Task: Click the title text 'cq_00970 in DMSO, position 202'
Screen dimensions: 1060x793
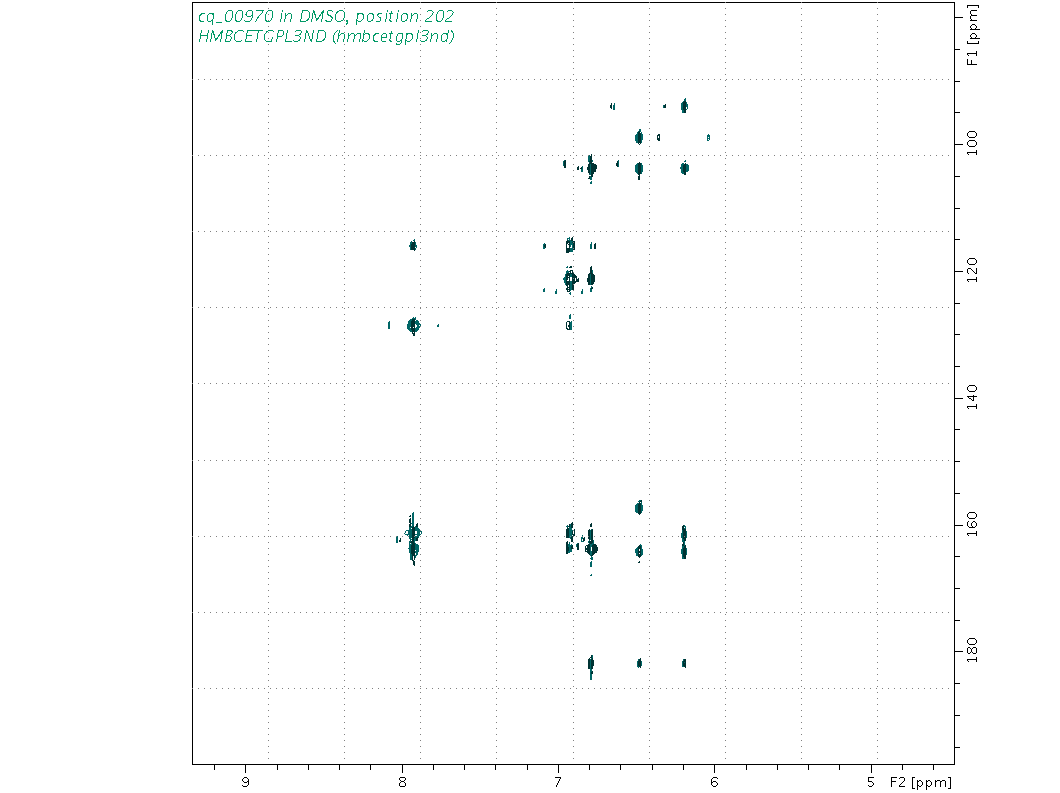Action: pos(326,16)
